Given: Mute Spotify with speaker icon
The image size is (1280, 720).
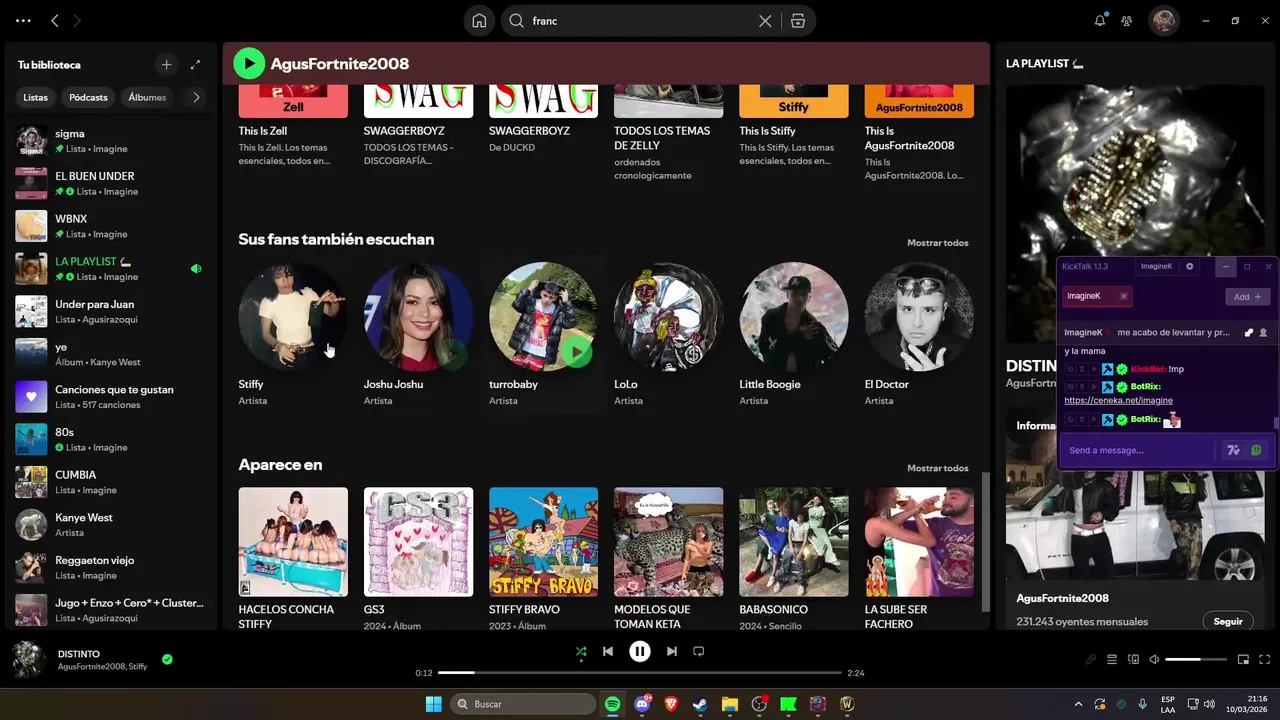Looking at the screenshot, I should pyautogui.click(x=1154, y=660).
